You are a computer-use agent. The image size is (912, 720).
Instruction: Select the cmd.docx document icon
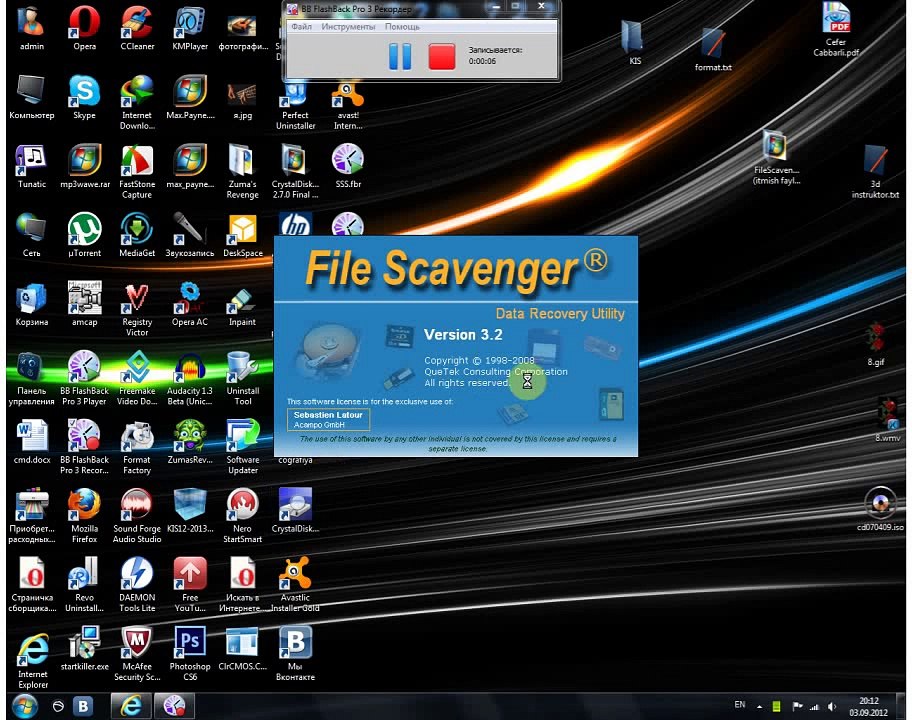31,441
